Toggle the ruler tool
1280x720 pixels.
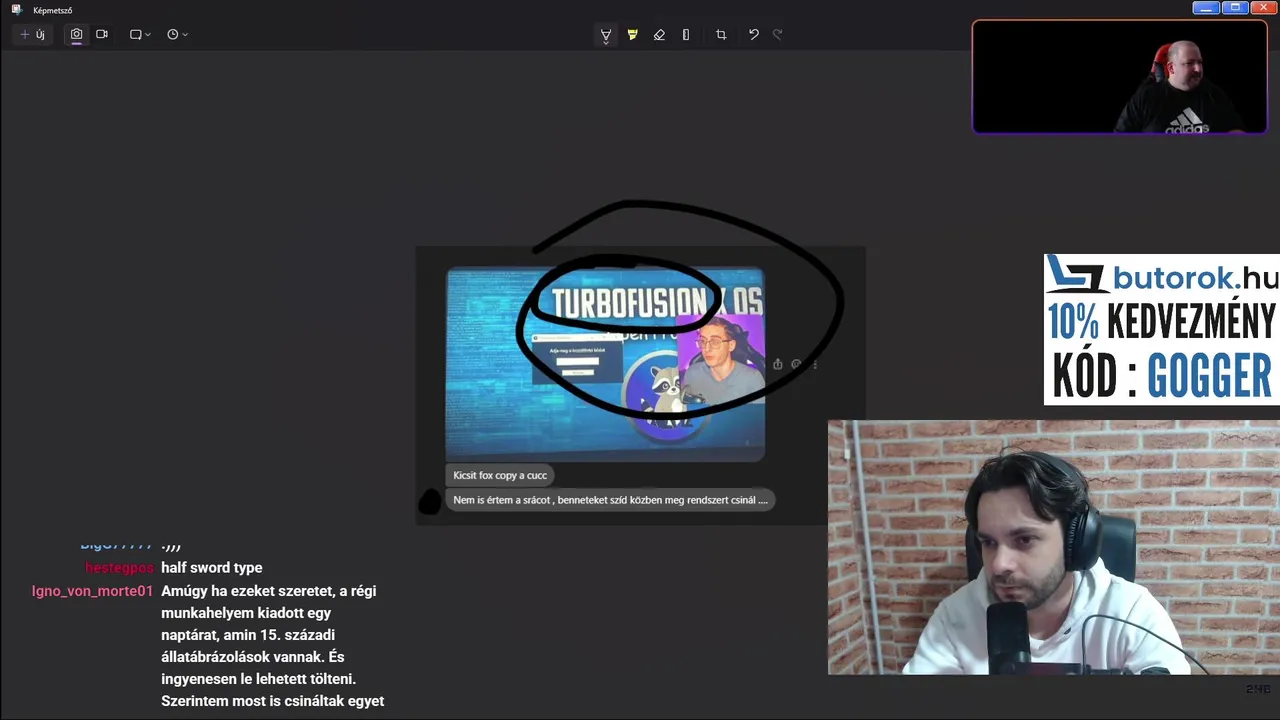click(x=686, y=35)
